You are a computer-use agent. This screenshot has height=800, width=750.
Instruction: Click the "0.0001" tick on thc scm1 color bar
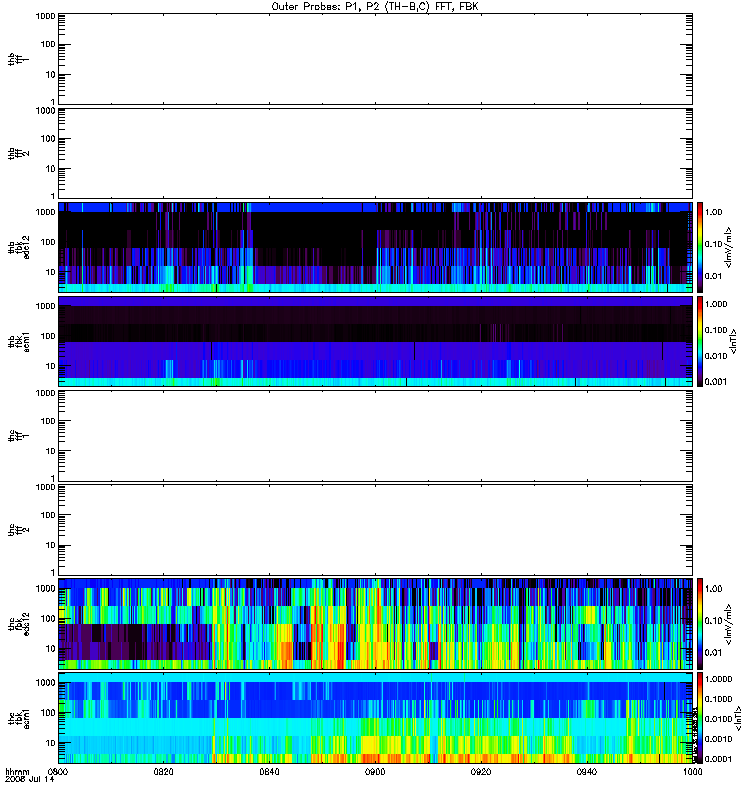[x=718, y=759]
